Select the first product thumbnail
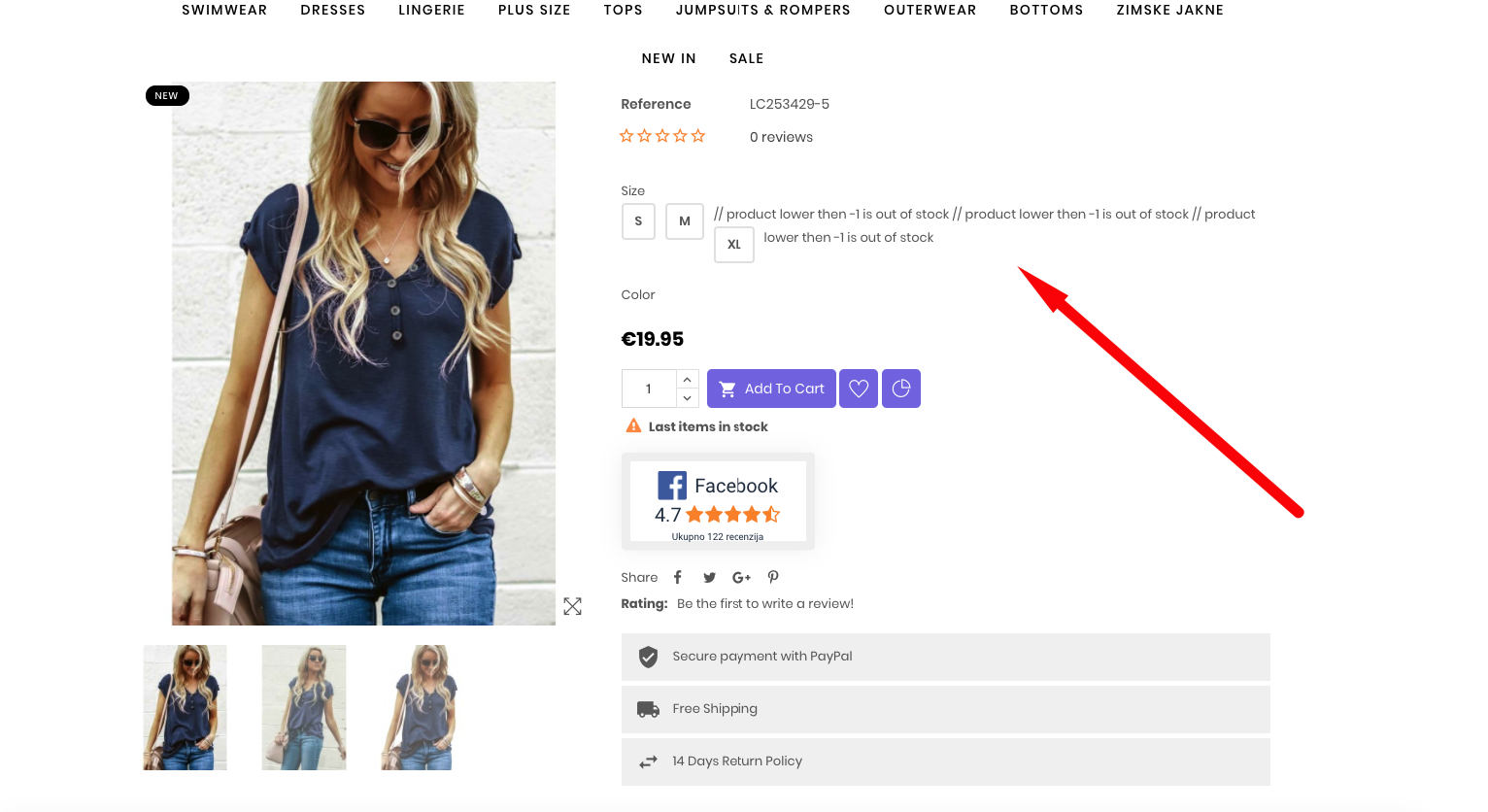Image resolution: width=1488 pixels, height=812 pixels. click(x=186, y=707)
